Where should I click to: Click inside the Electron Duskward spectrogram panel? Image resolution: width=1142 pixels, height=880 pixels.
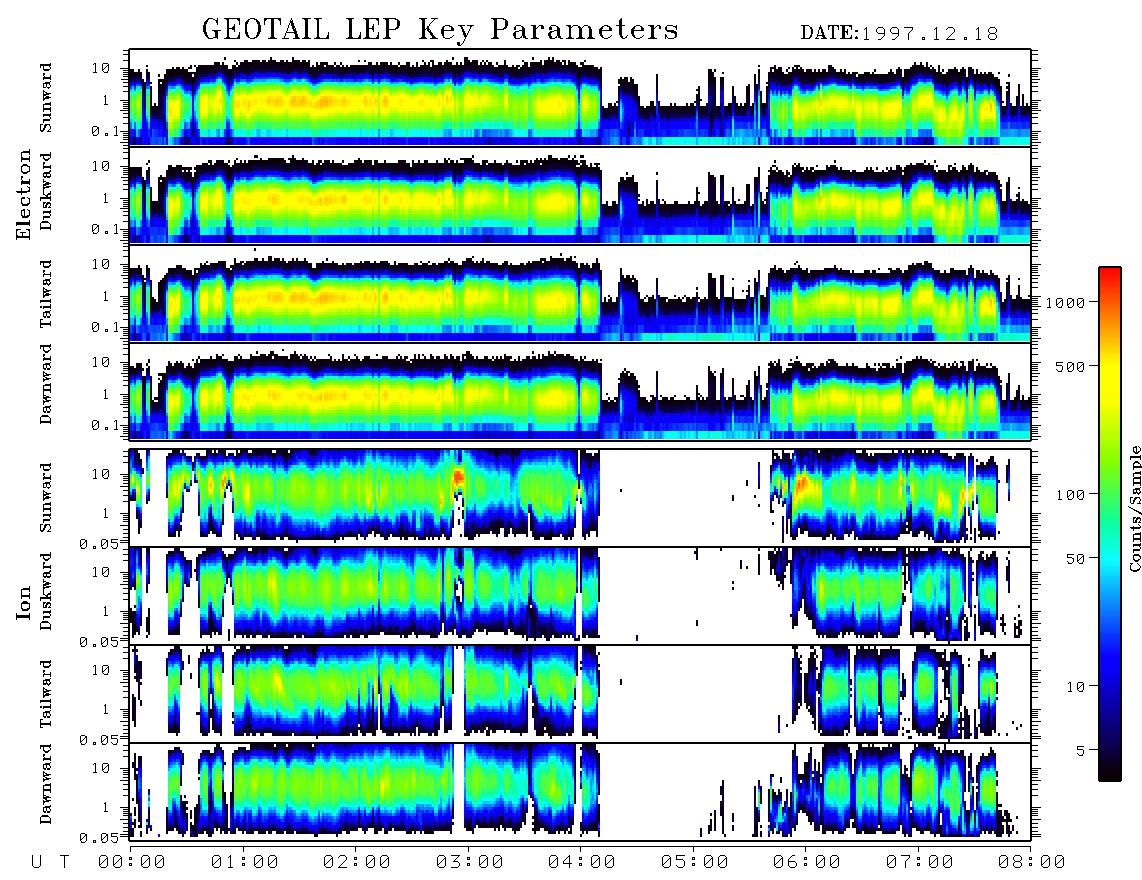click(580, 195)
